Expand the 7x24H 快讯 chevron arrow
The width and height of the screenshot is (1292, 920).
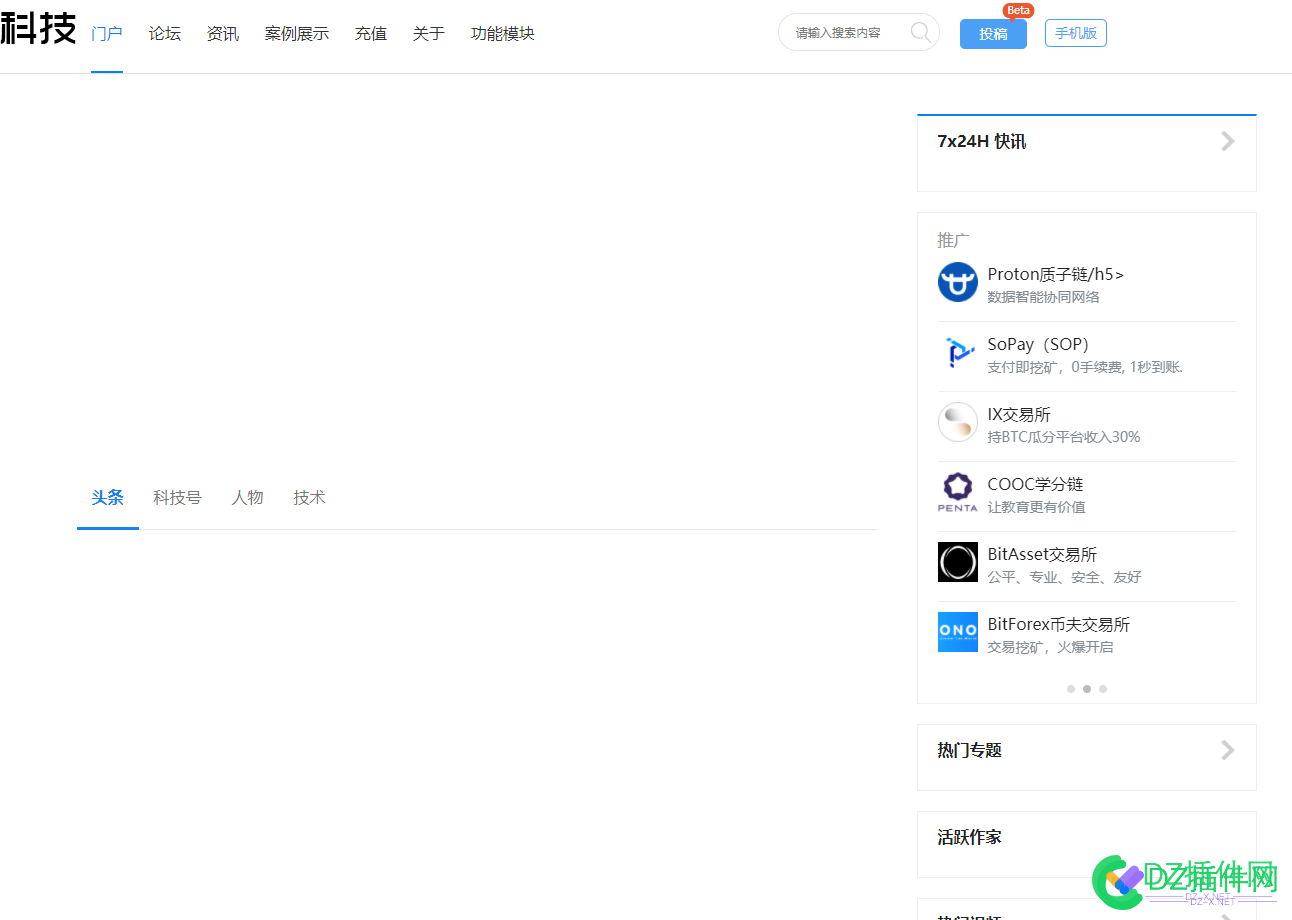1228,142
